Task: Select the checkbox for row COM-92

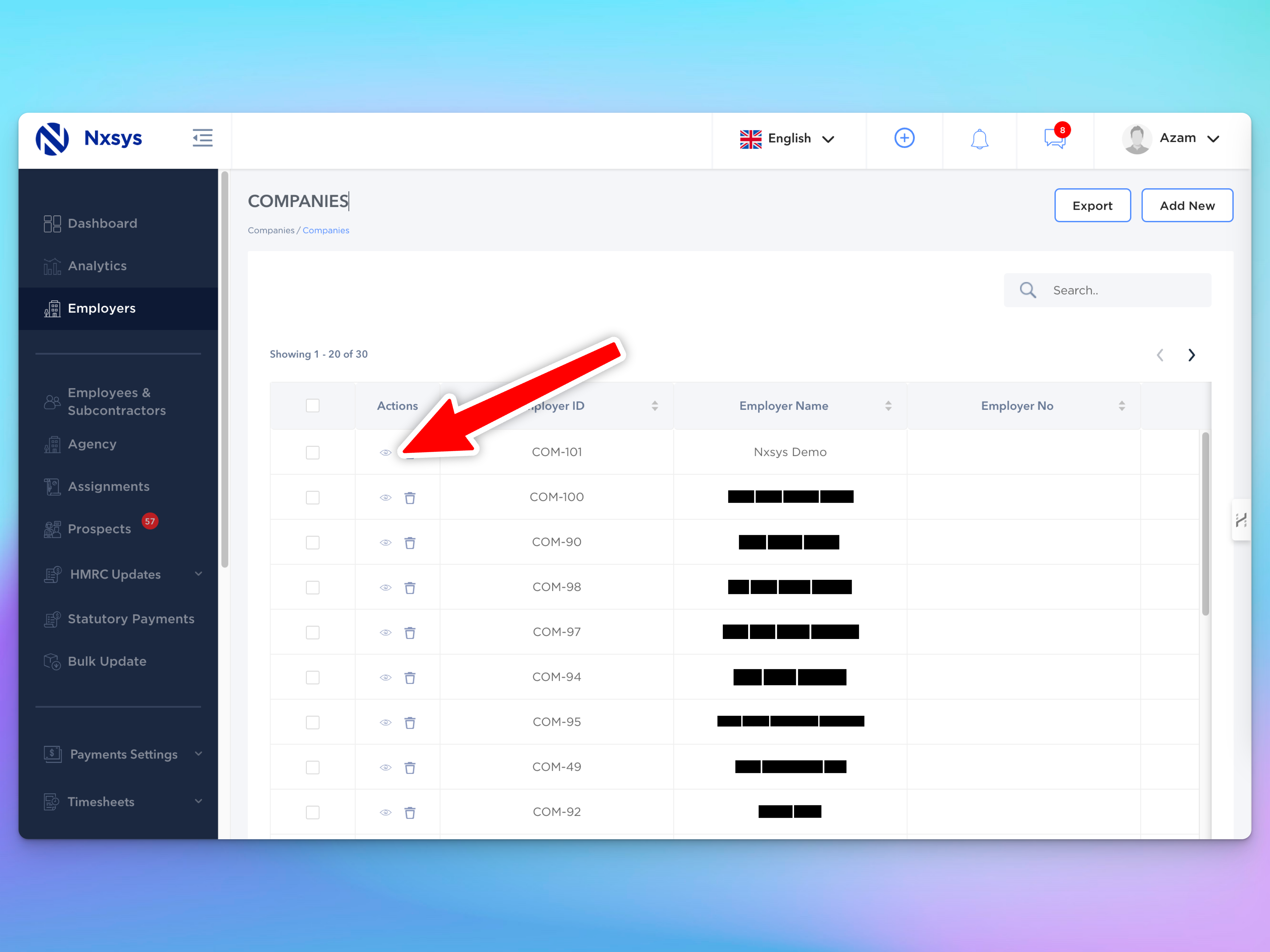Action: coord(312,812)
